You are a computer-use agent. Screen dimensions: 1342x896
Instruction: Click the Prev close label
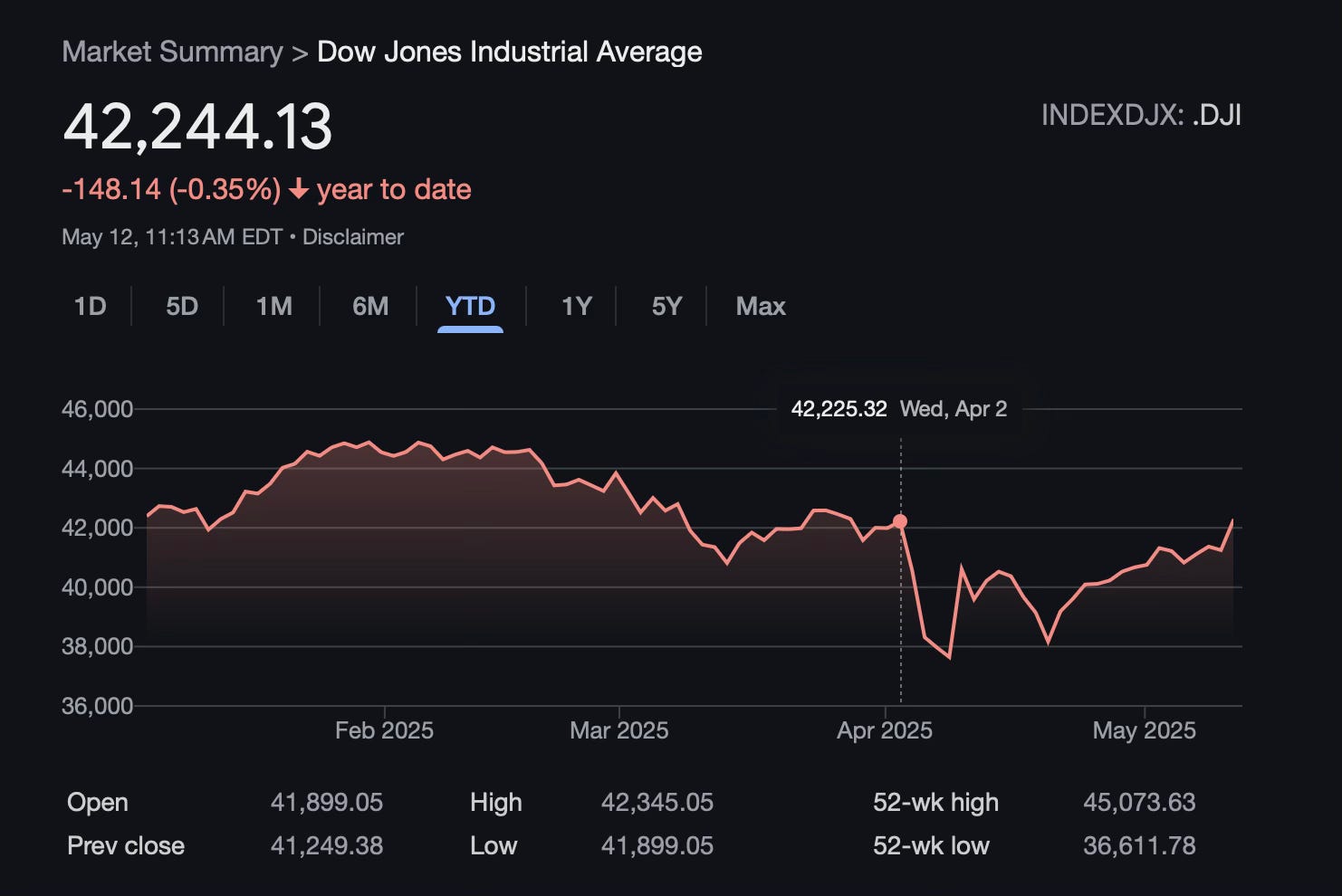(126, 846)
